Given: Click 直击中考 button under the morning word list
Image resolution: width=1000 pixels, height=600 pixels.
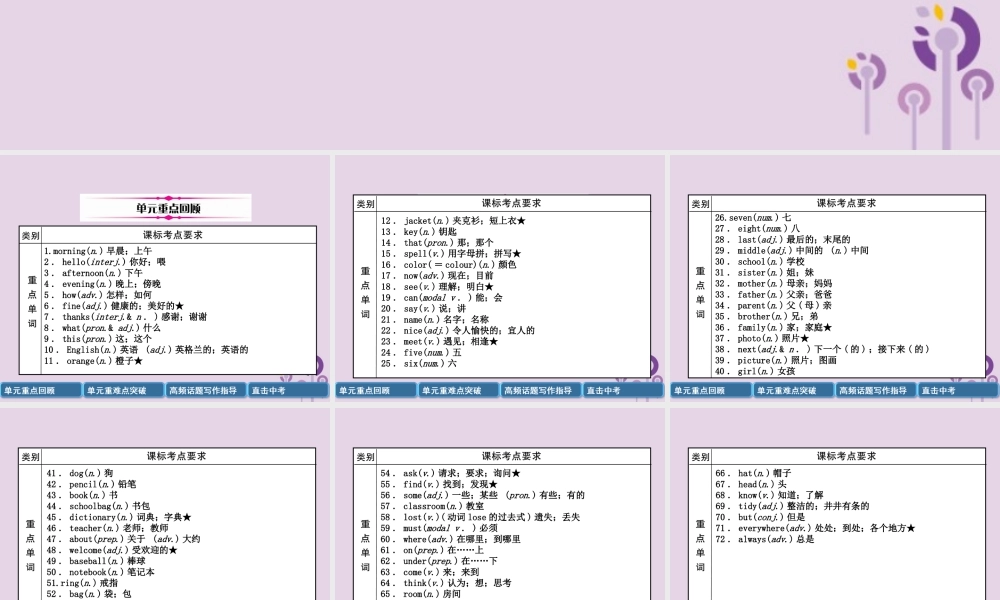Looking at the screenshot, I should [x=288, y=390].
